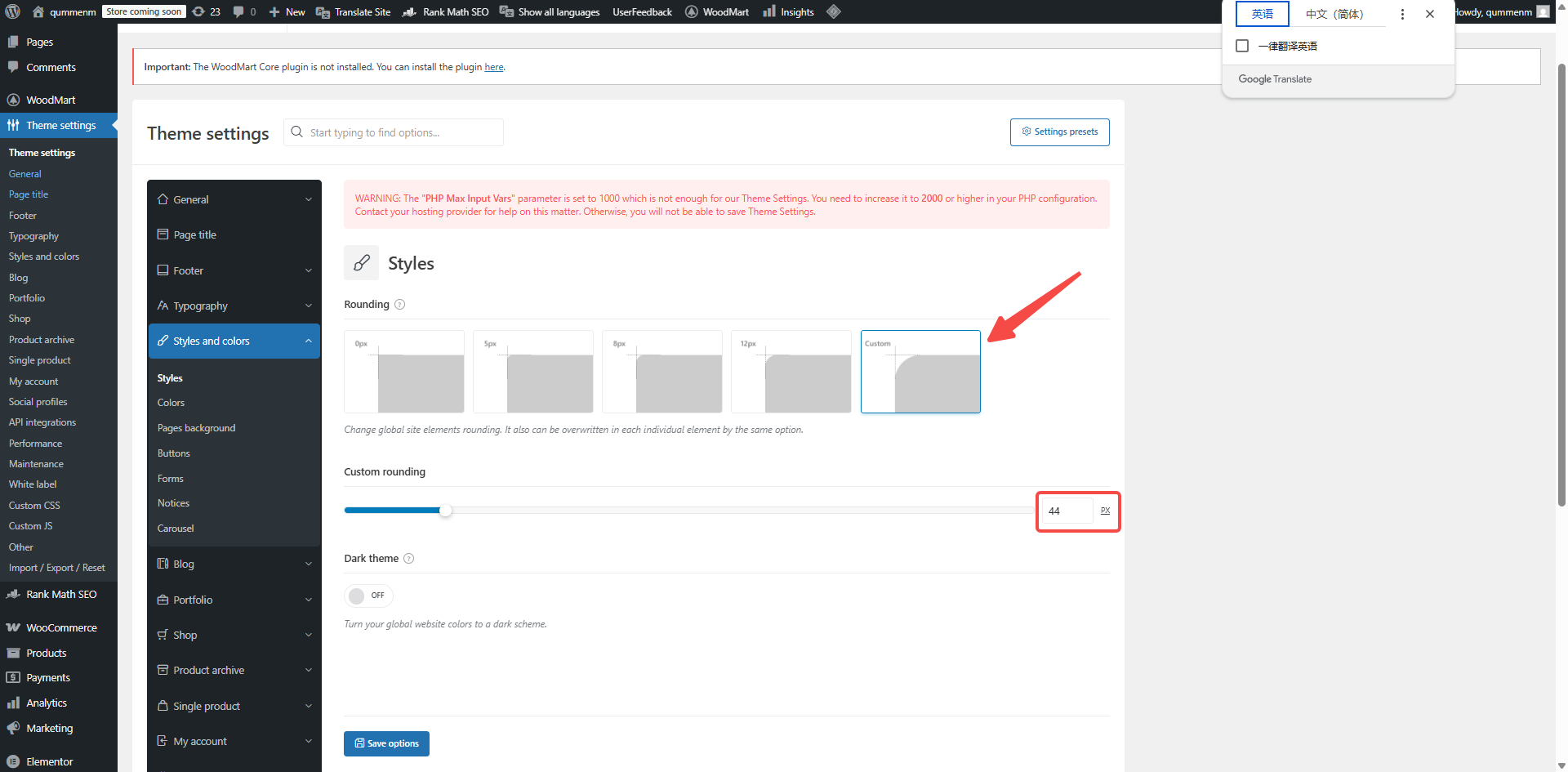Image resolution: width=1568 pixels, height=772 pixels.
Task: Collapse the Styles and colors section
Action: tap(309, 341)
